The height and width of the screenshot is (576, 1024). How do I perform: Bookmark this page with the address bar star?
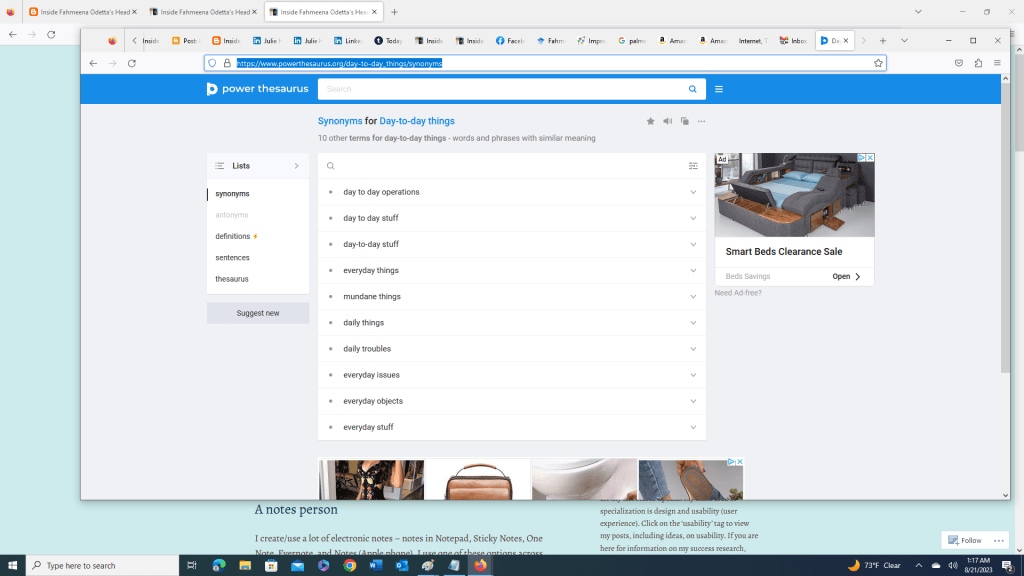click(x=878, y=63)
